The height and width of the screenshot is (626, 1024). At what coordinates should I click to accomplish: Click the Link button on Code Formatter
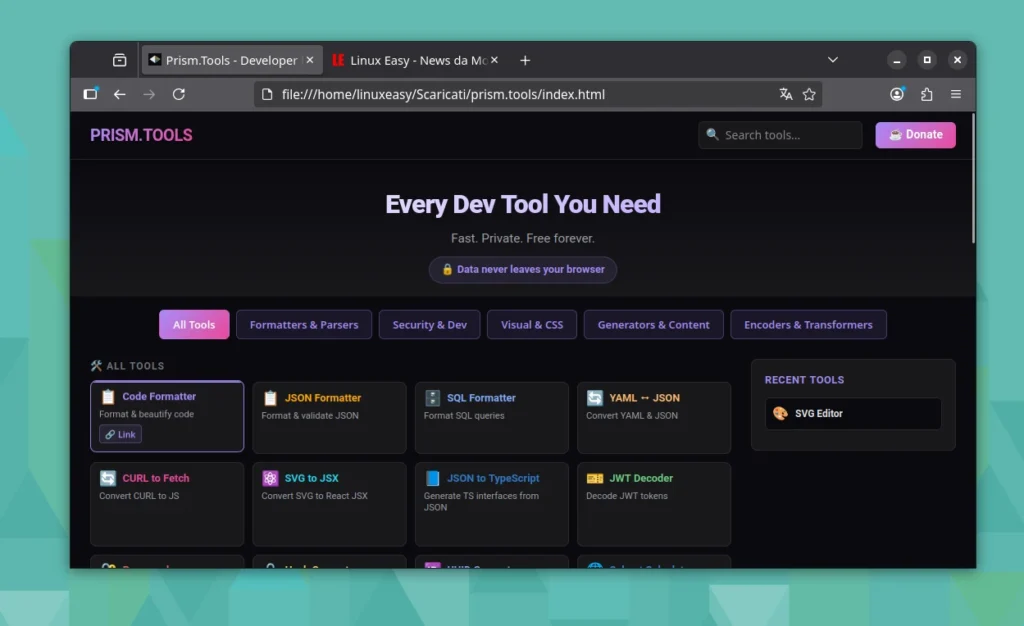pyautogui.click(x=120, y=434)
